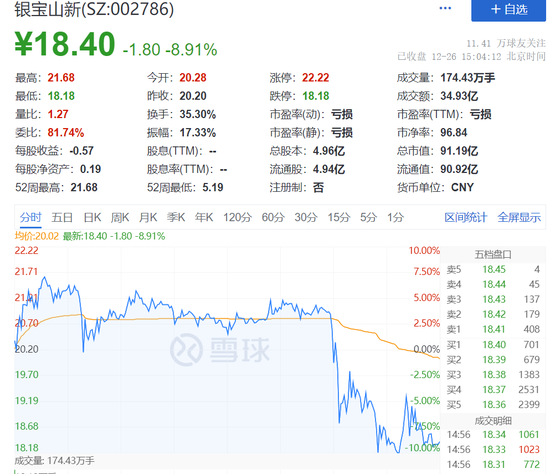Select the 卖4 order row at 18.44
The width and height of the screenshot is (550, 474).
[493, 284]
